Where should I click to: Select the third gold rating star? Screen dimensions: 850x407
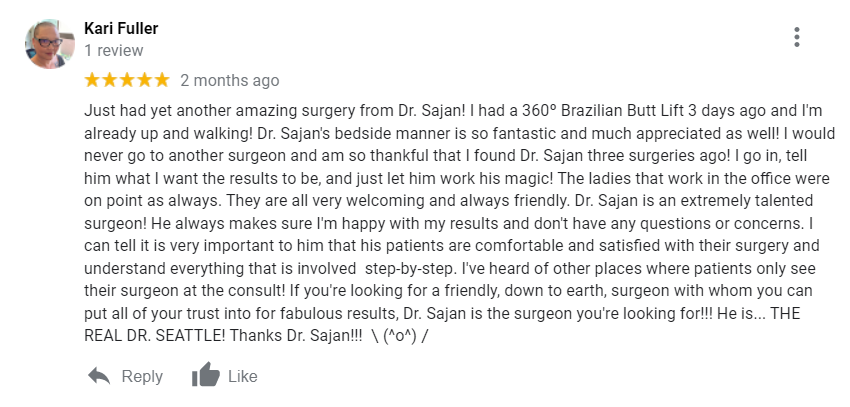127,80
